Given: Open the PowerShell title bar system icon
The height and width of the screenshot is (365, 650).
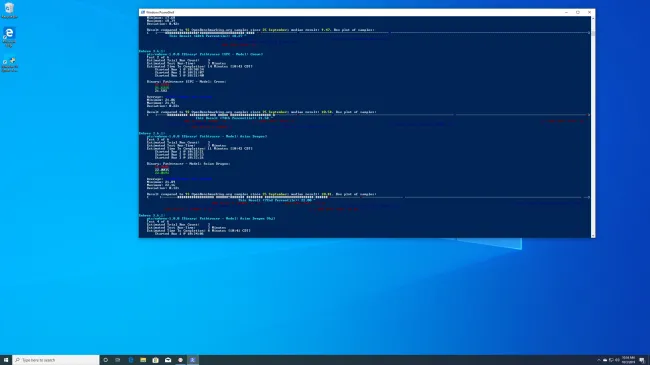Looking at the screenshot, I should click(143, 12).
